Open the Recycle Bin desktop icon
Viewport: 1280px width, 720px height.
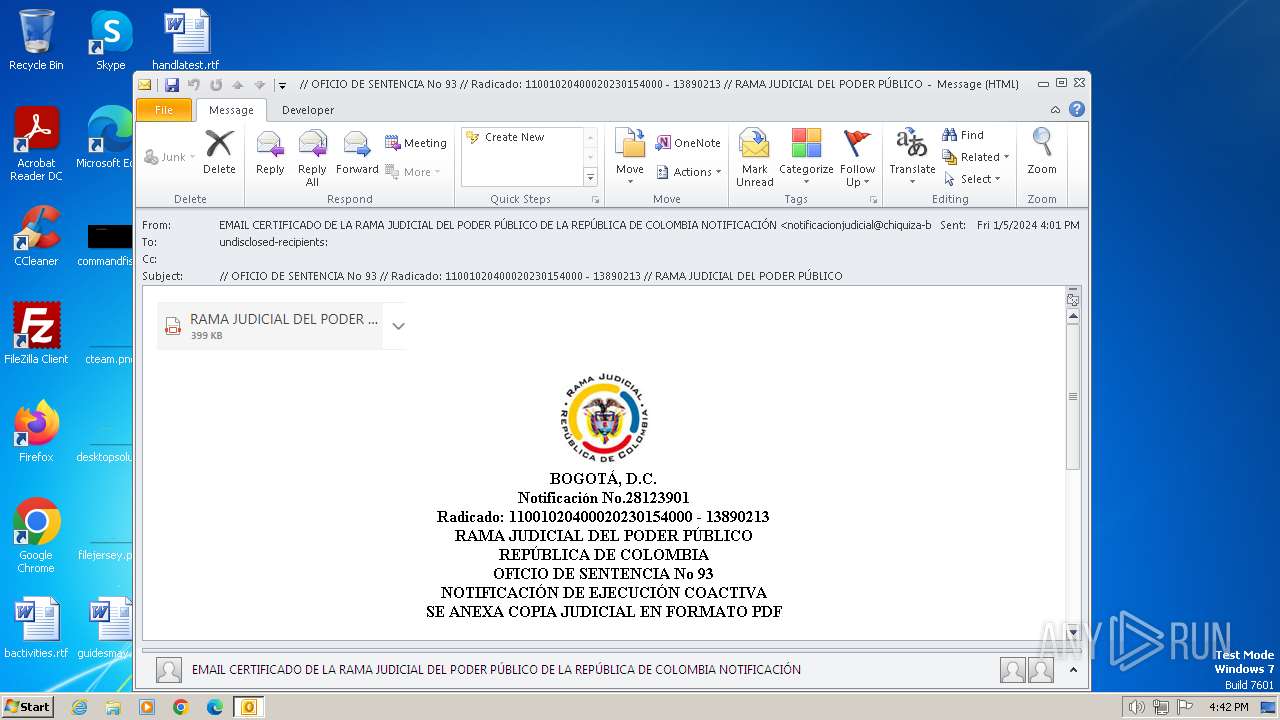point(36,40)
